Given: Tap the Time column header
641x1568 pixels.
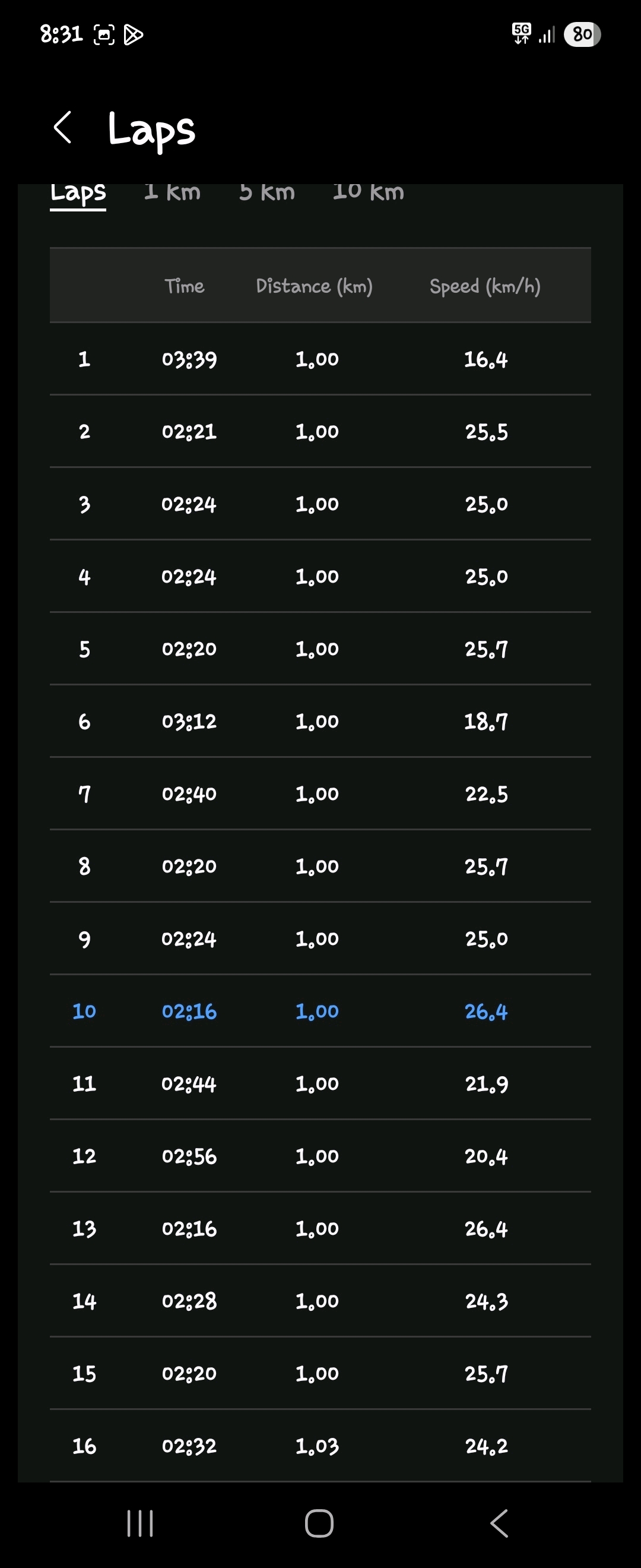Looking at the screenshot, I should 184,286.
